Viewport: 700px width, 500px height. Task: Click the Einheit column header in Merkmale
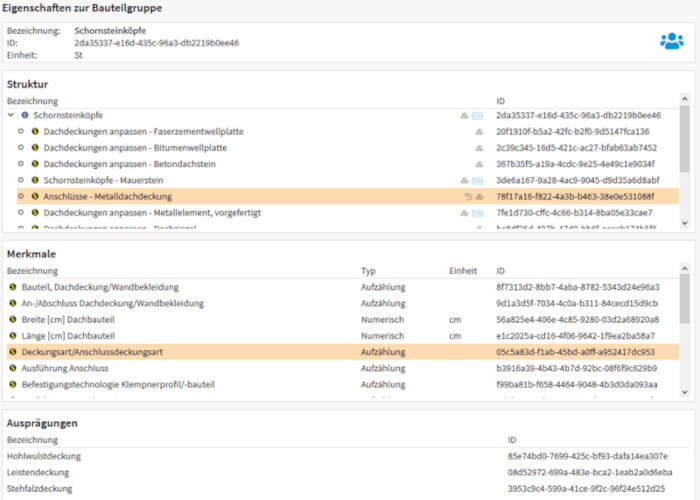pos(463,271)
